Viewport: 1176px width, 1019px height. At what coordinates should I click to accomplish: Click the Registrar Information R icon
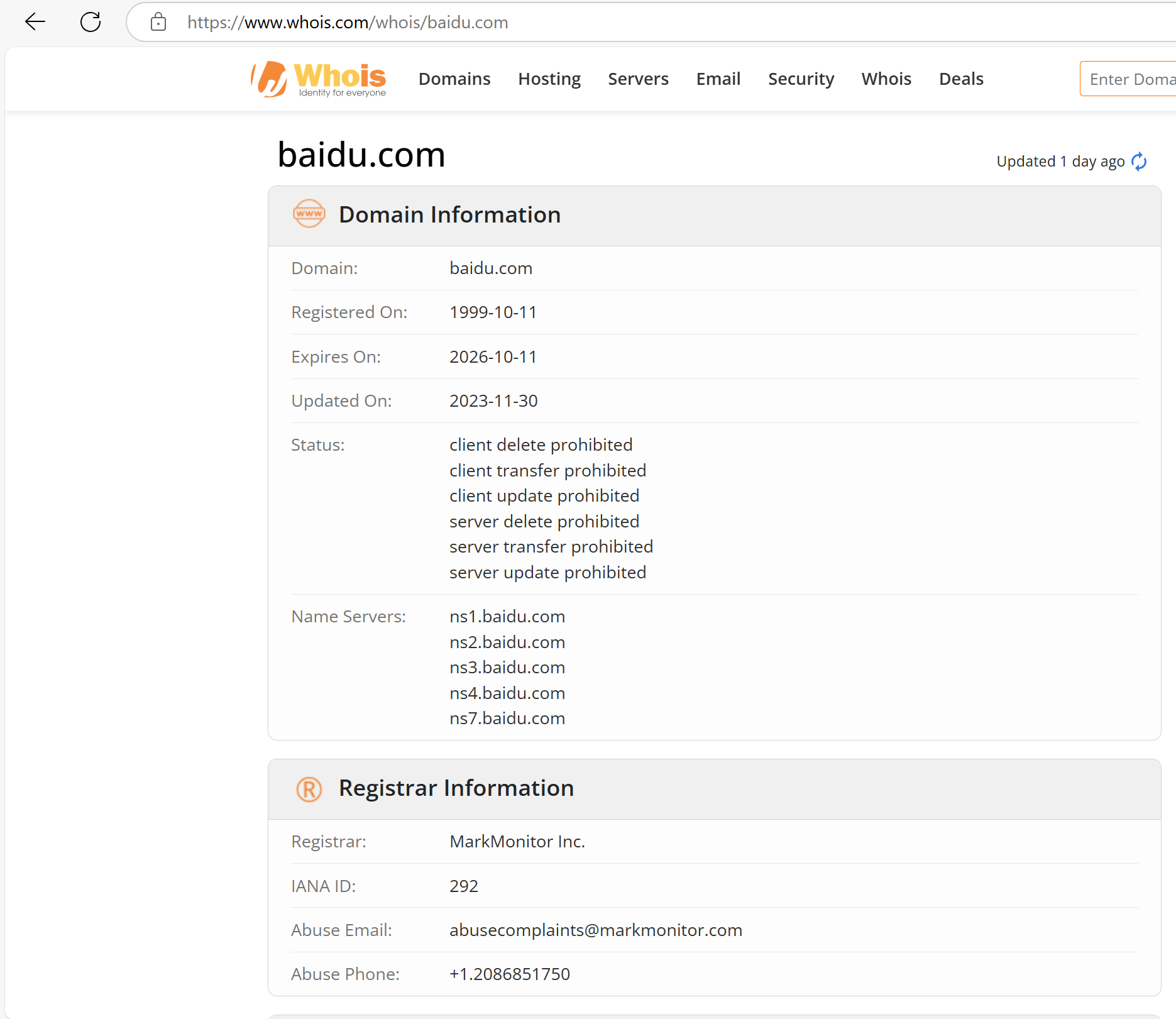tap(309, 789)
